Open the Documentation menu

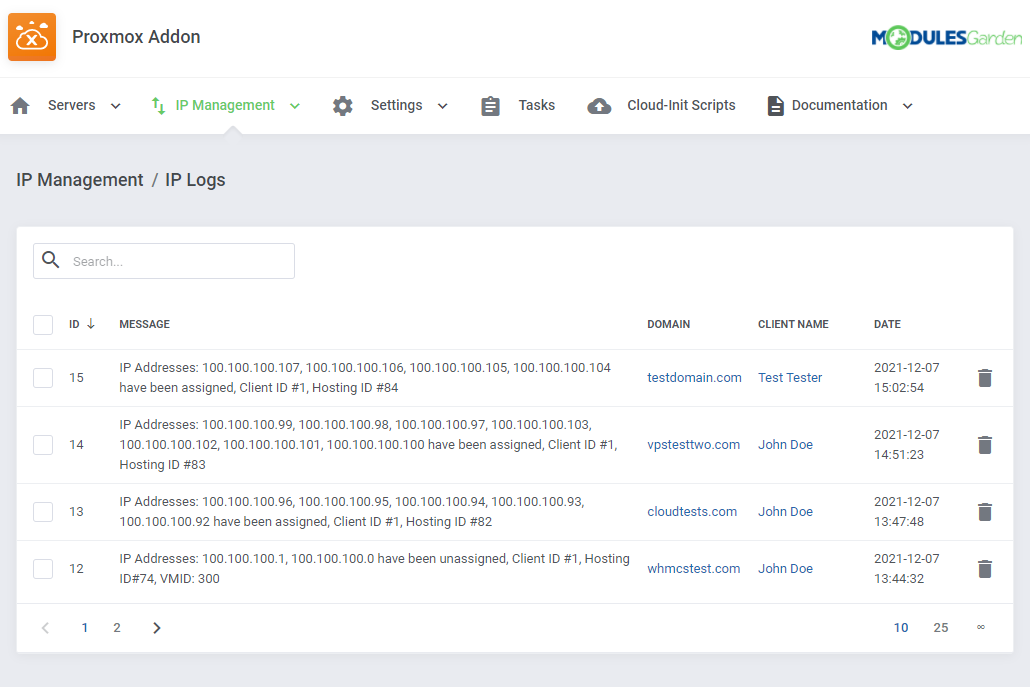[x=840, y=105]
